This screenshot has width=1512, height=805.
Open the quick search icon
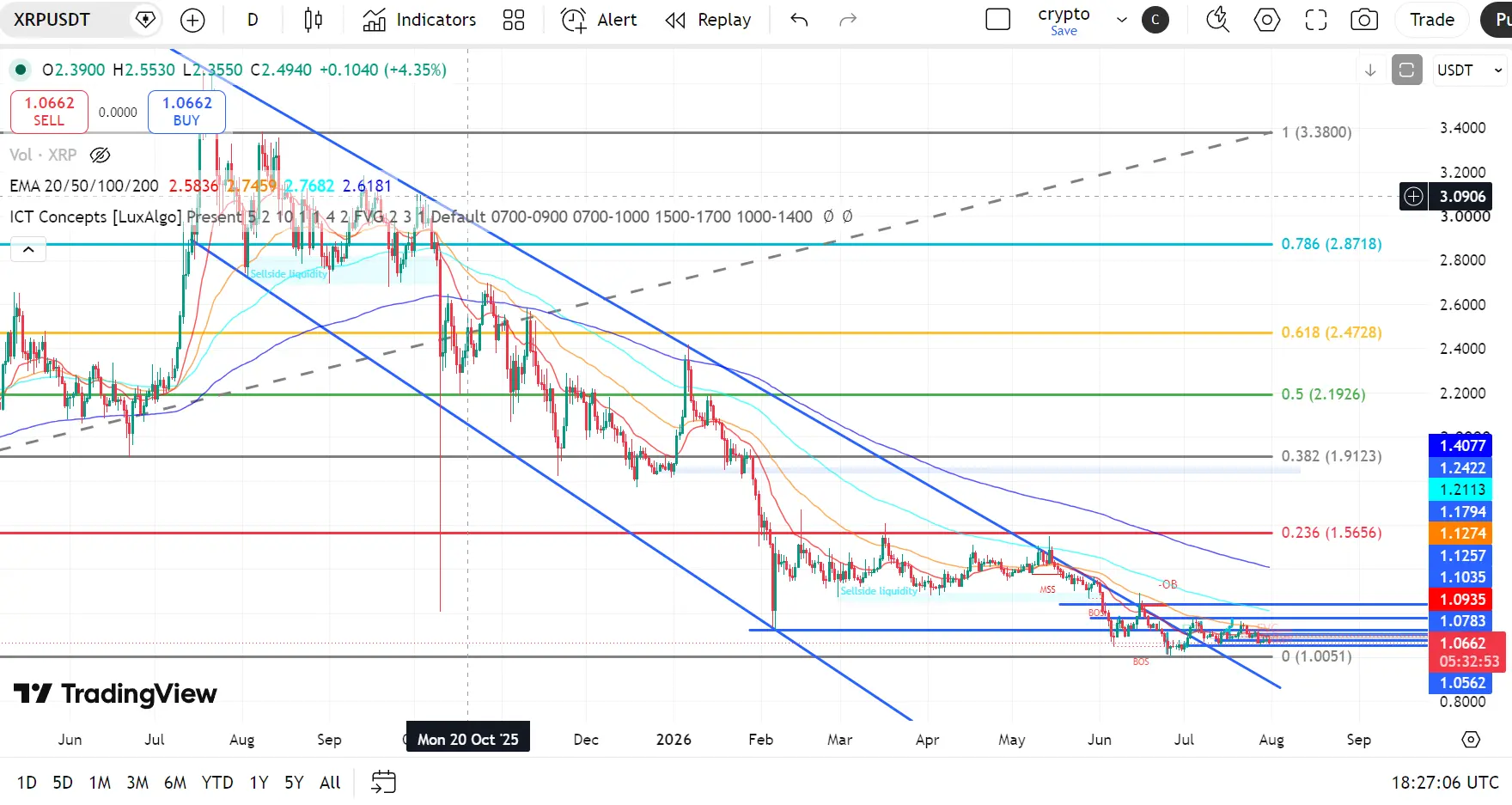[1217, 20]
